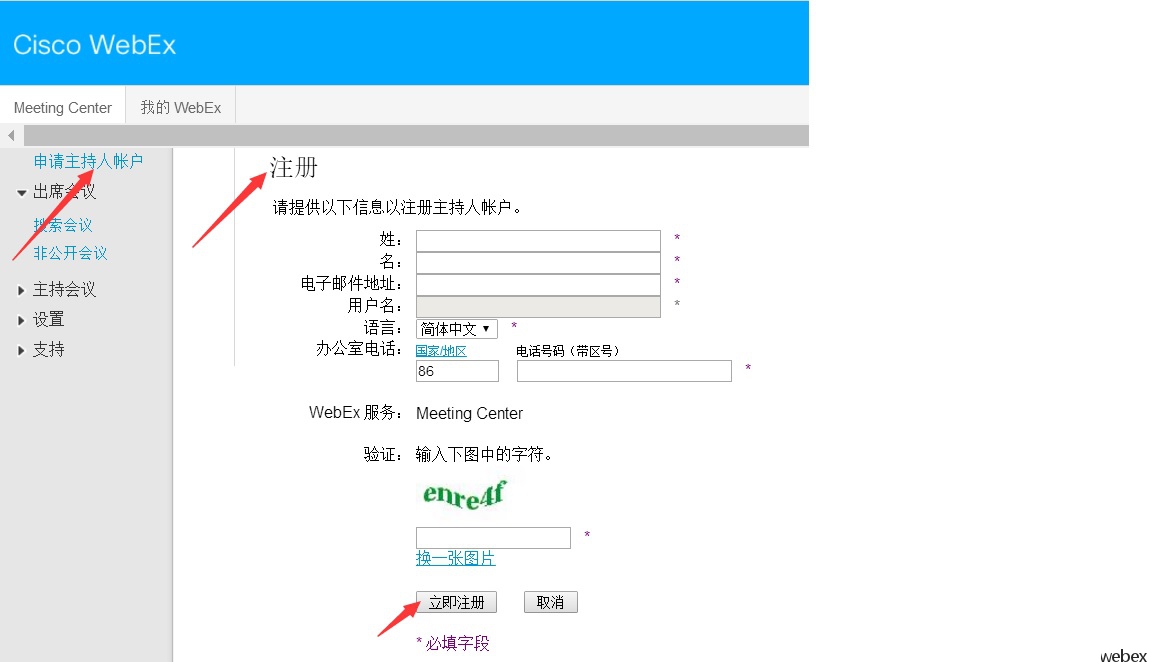Image resolution: width=1152 pixels, height=662 pixels.
Task: Select the Cisco WebEx header logo text
Action: (x=95, y=45)
